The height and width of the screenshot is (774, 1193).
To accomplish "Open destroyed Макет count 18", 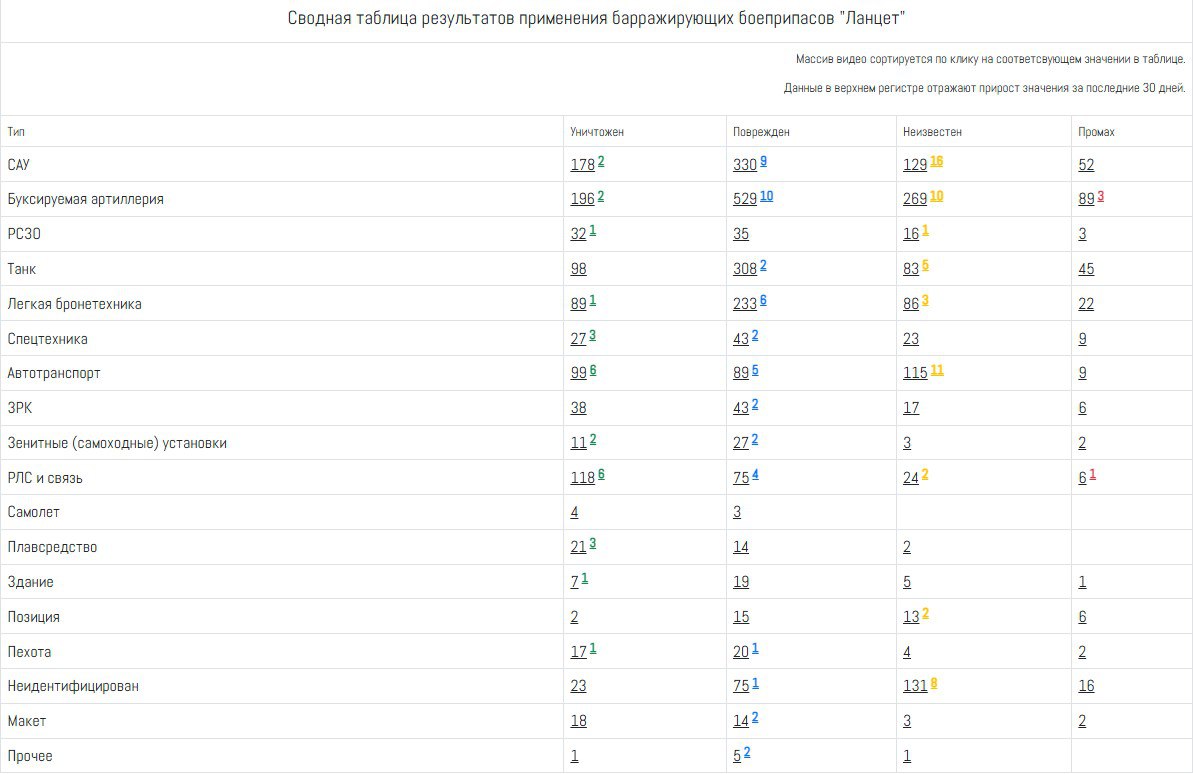I will (x=578, y=721).
